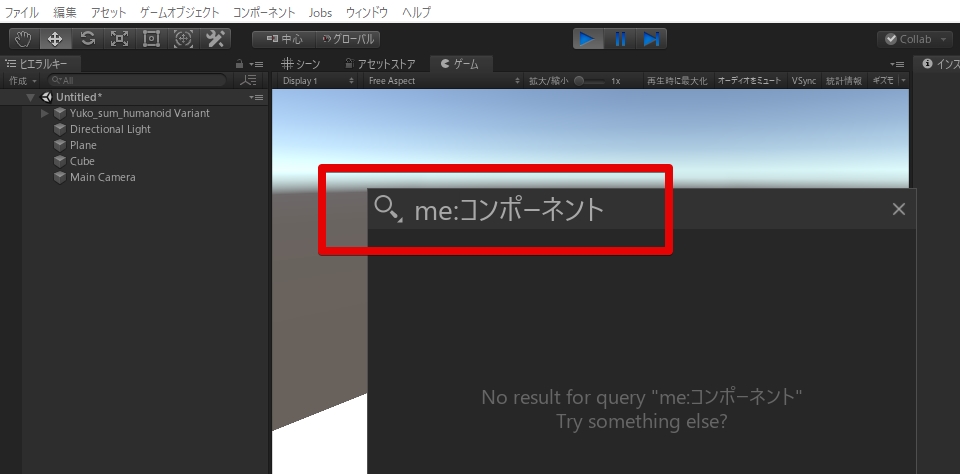Open the ゲームオブジェクト menu

pos(179,12)
